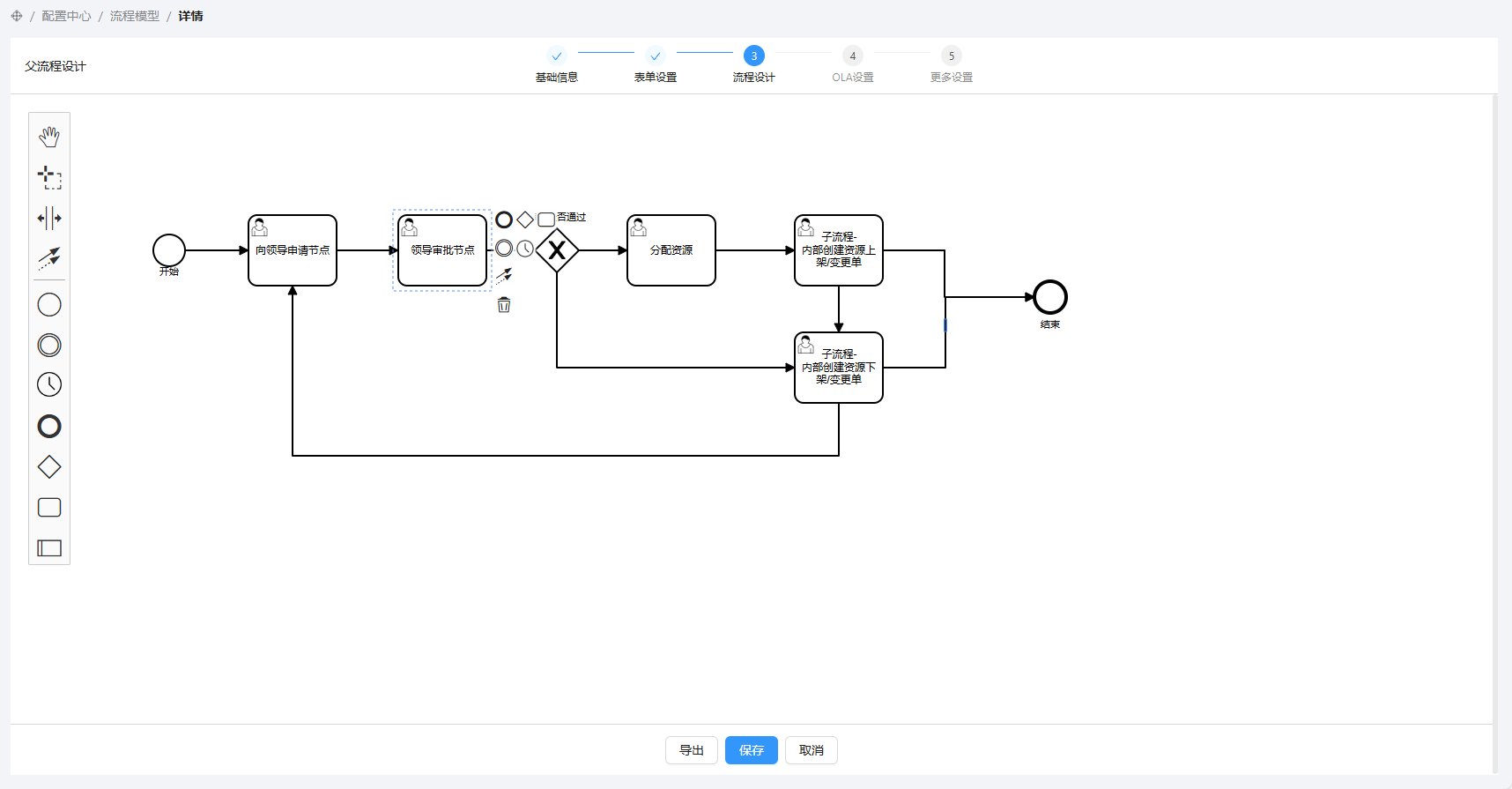Go to step 基础信息
The height and width of the screenshot is (789, 1512).
click(557, 65)
